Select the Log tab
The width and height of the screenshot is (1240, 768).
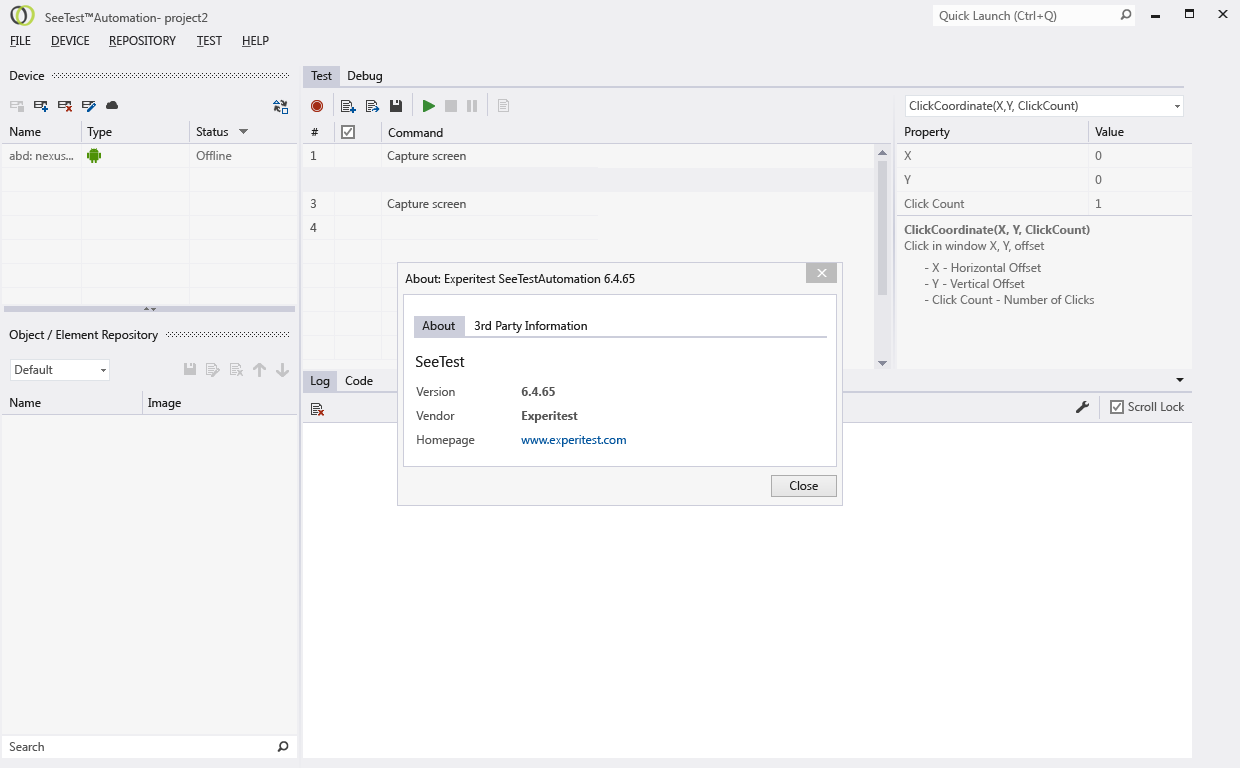coord(320,381)
